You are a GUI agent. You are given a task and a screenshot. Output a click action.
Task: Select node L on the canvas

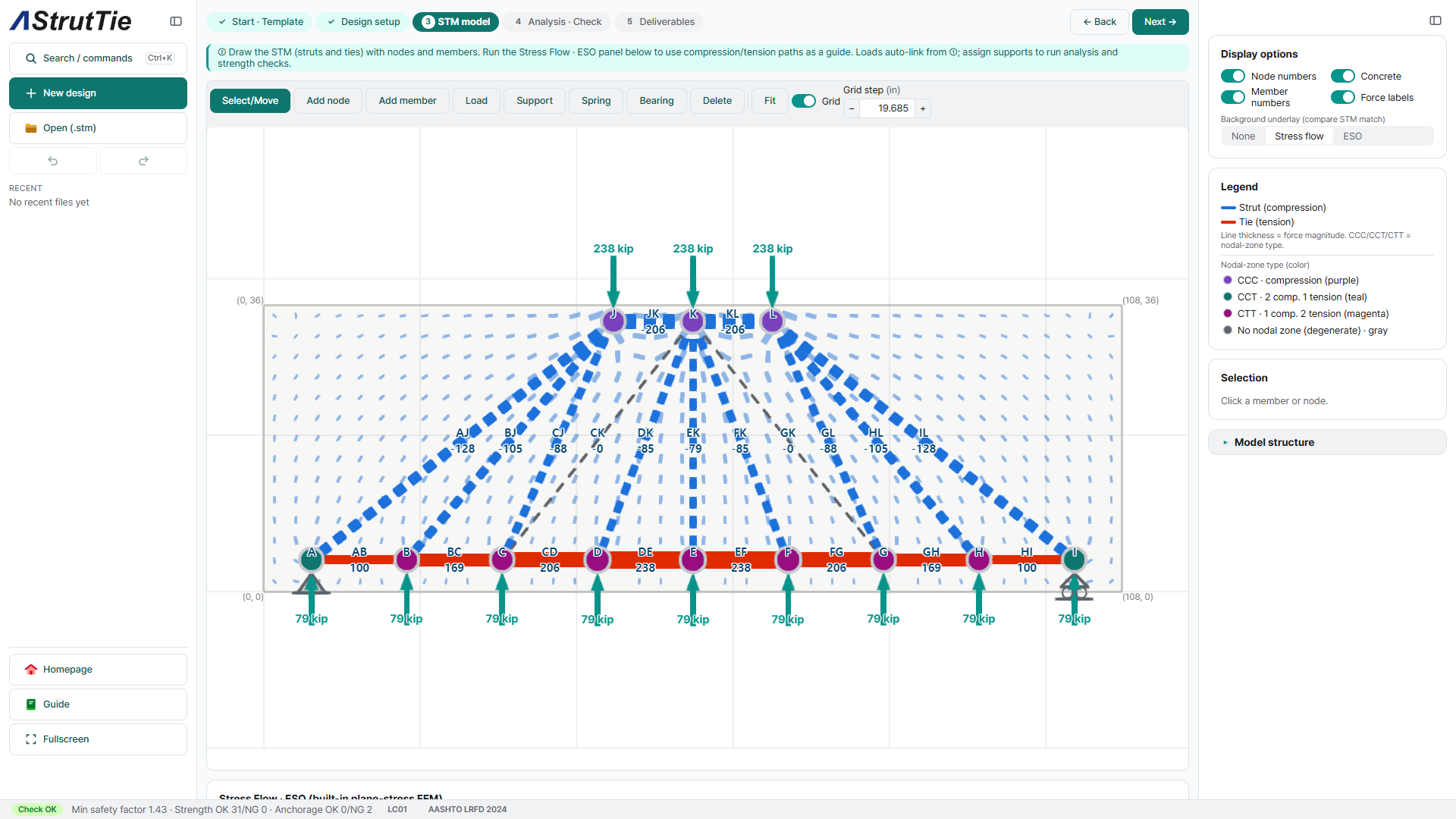(772, 321)
